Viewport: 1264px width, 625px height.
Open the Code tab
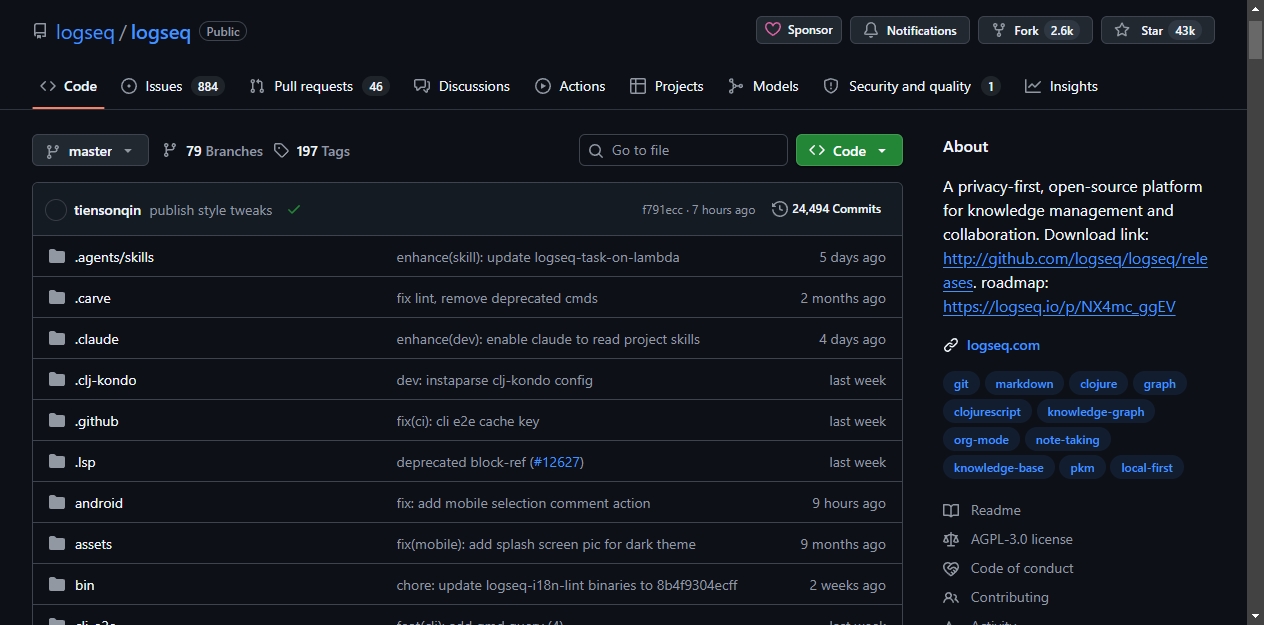(x=68, y=86)
